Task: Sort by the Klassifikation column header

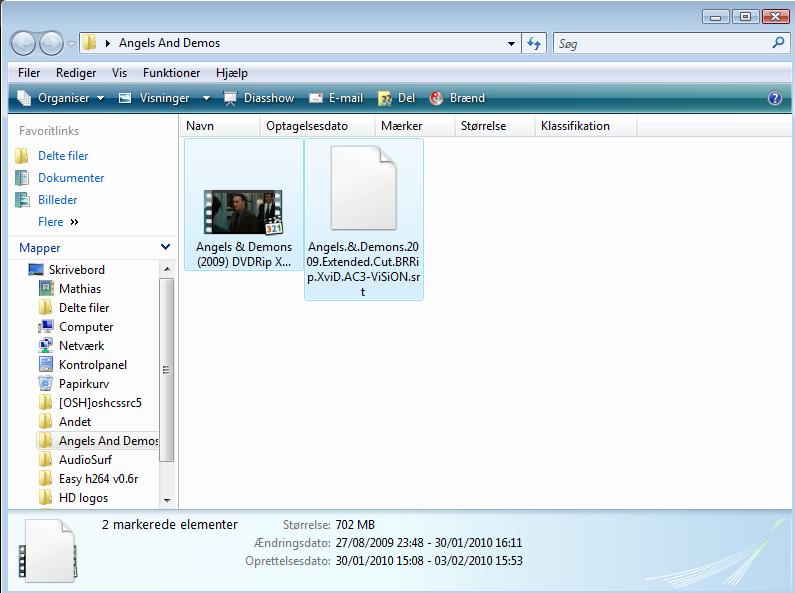Action: pyautogui.click(x=586, y=126)
